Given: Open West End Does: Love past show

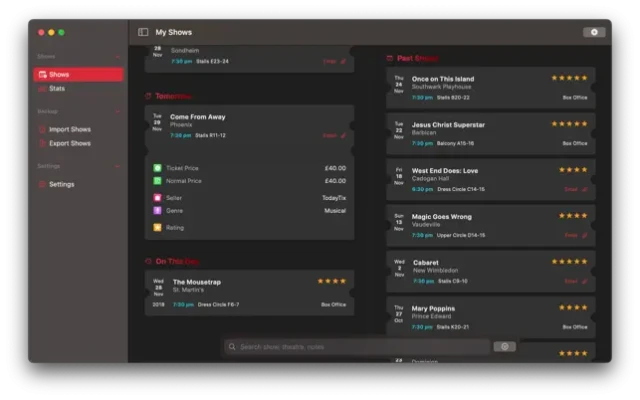Looking at the screenshot, I should 491,180.
